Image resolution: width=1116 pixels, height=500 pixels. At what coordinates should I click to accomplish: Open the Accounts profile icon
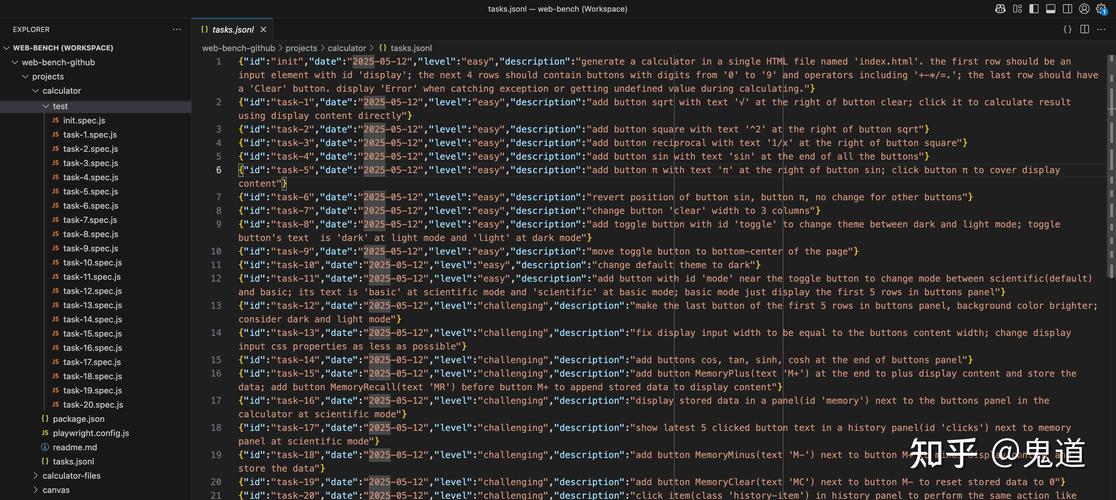tap(1084, 9)
